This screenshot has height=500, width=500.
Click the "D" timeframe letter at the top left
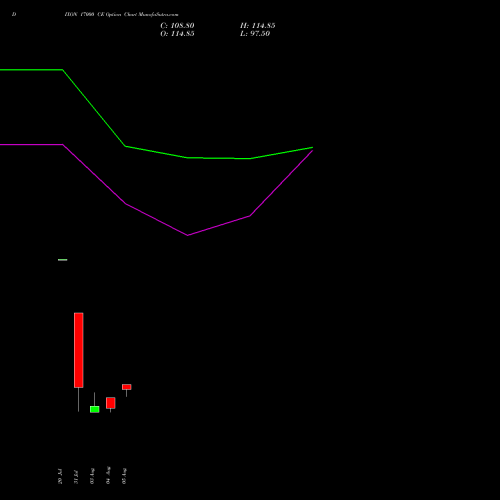tap(14, 15)
